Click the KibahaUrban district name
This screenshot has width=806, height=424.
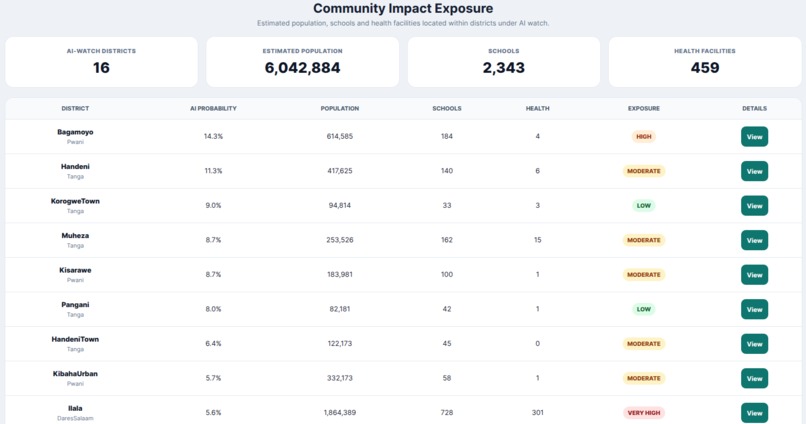click(75, 374)
